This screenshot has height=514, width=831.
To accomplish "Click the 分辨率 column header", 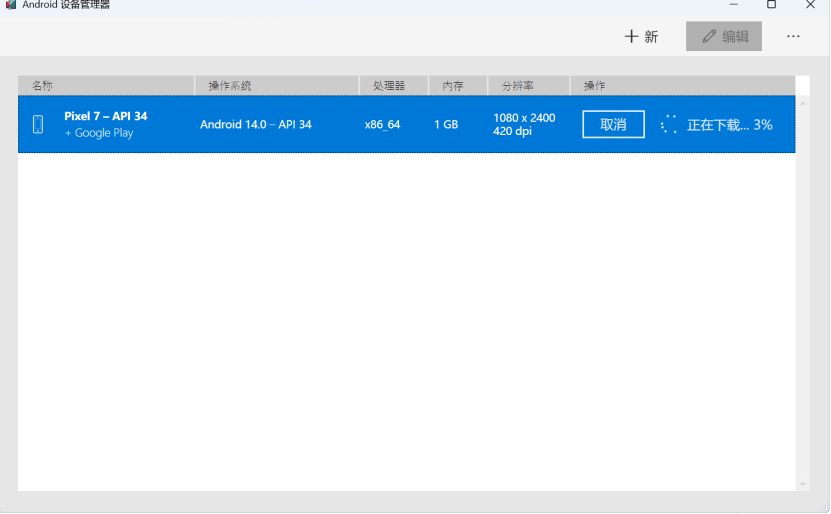I will coord(528,85).
